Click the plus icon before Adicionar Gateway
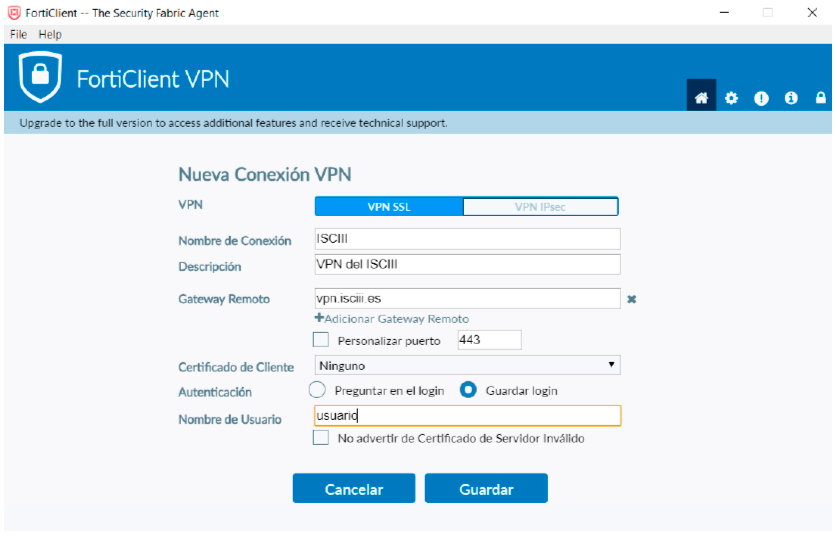Screen dimensions: 836x545 [x=319, y=318]
